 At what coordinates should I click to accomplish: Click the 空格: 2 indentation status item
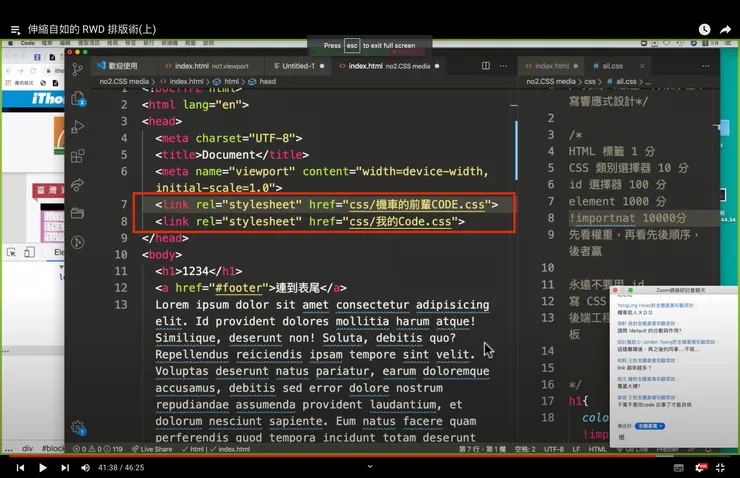point(525,449)
